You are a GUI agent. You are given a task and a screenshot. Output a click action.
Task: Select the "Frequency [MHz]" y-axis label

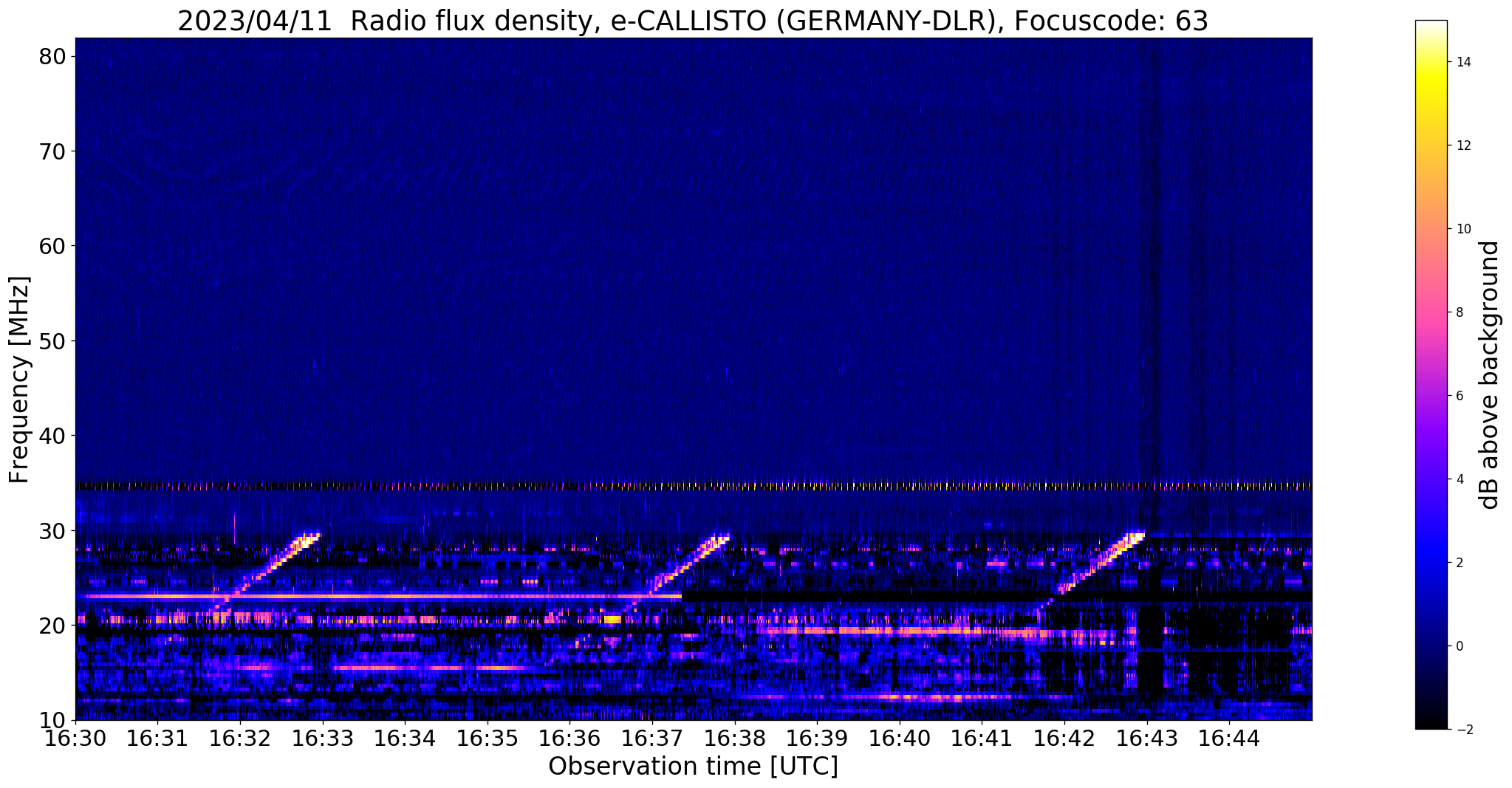[x=19, y=380]
